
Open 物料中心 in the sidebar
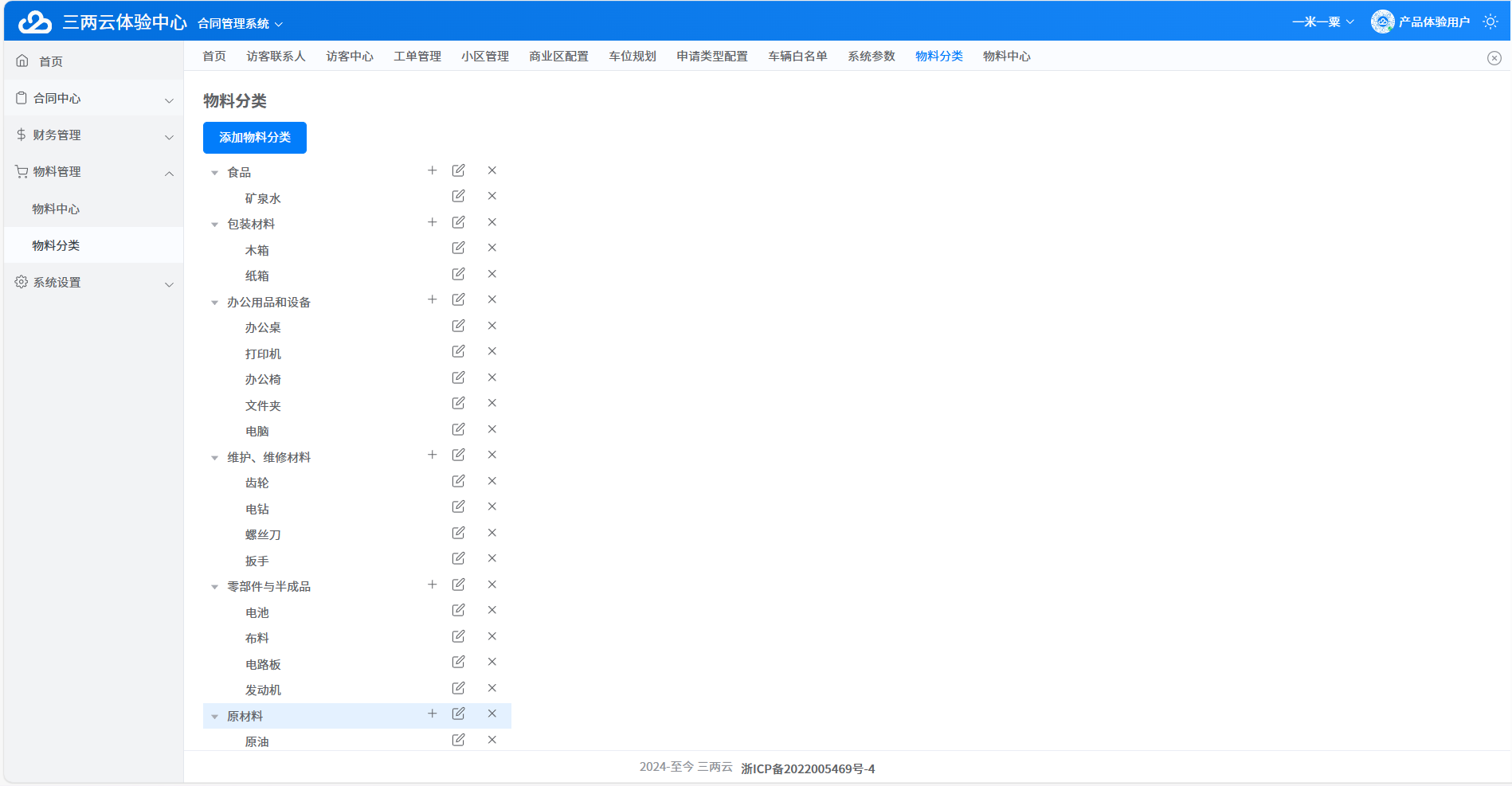tap(94, 209)
